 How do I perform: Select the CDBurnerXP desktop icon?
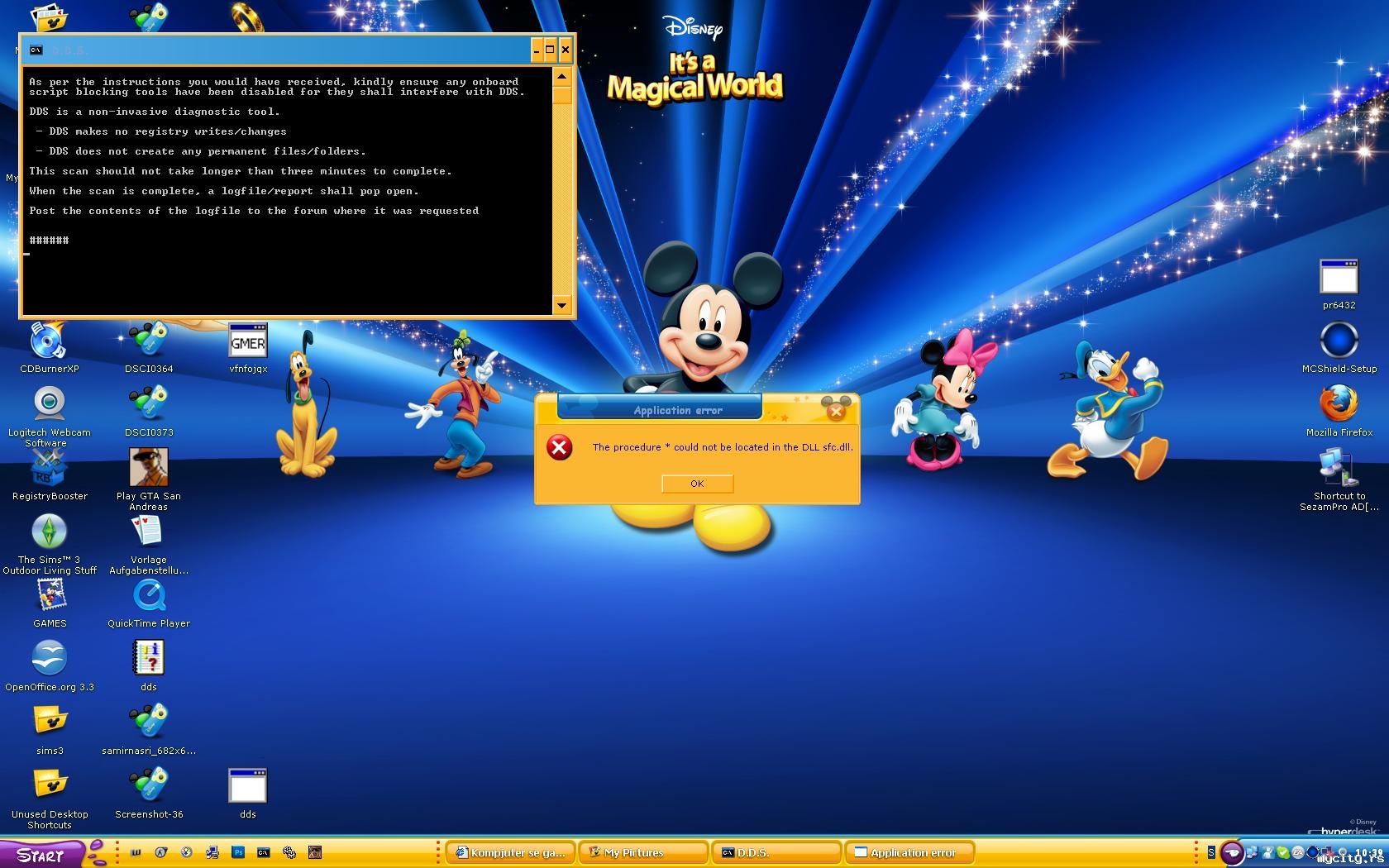click(50, 349)
